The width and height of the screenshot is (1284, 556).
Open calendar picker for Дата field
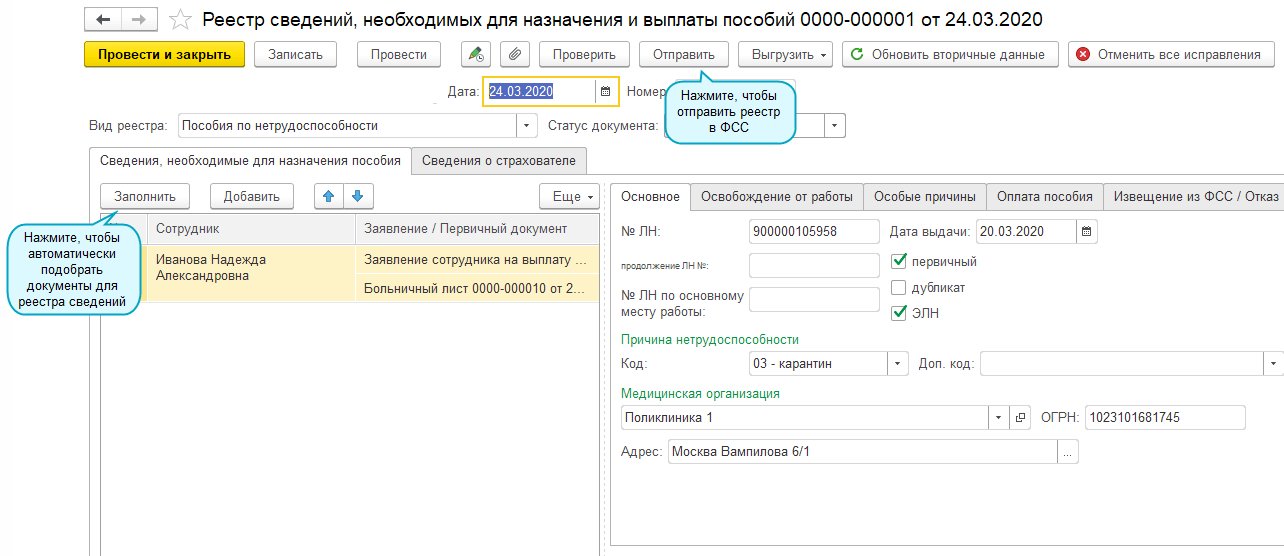click(x=605, y=92)
